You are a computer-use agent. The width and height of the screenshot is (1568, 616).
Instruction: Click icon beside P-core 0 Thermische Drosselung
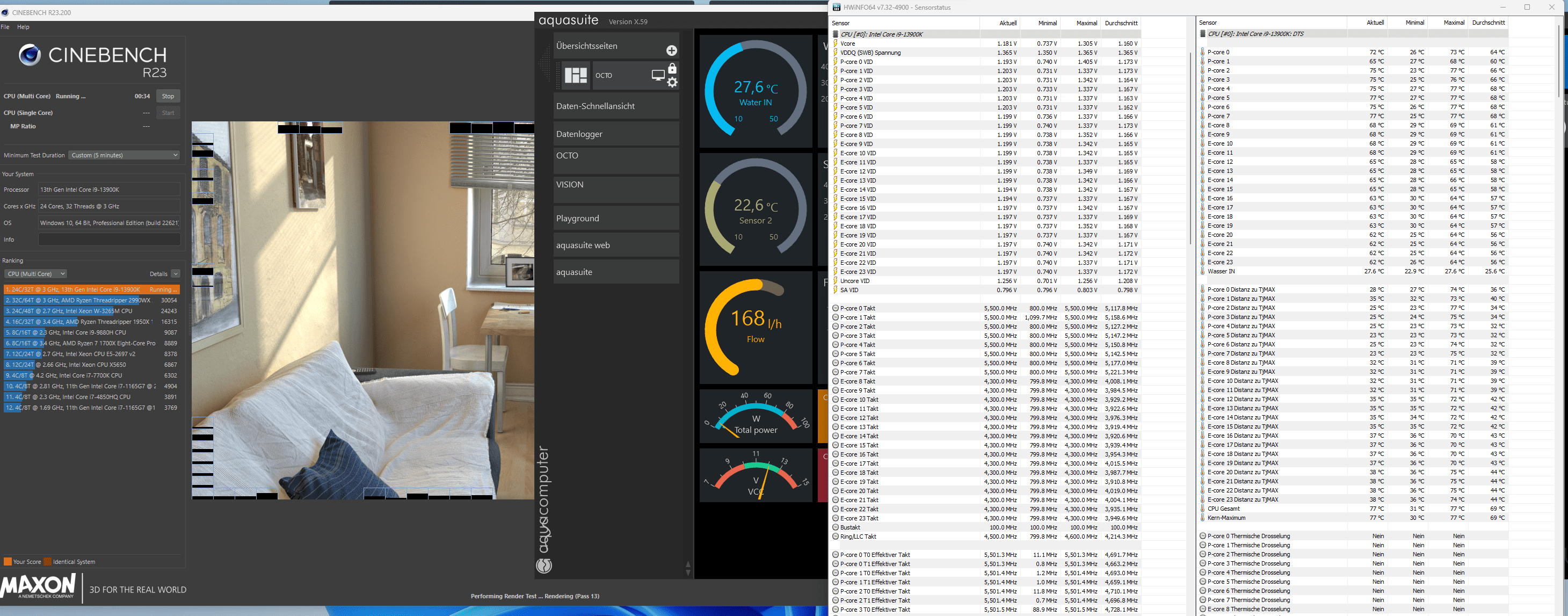click(1203, 535)
